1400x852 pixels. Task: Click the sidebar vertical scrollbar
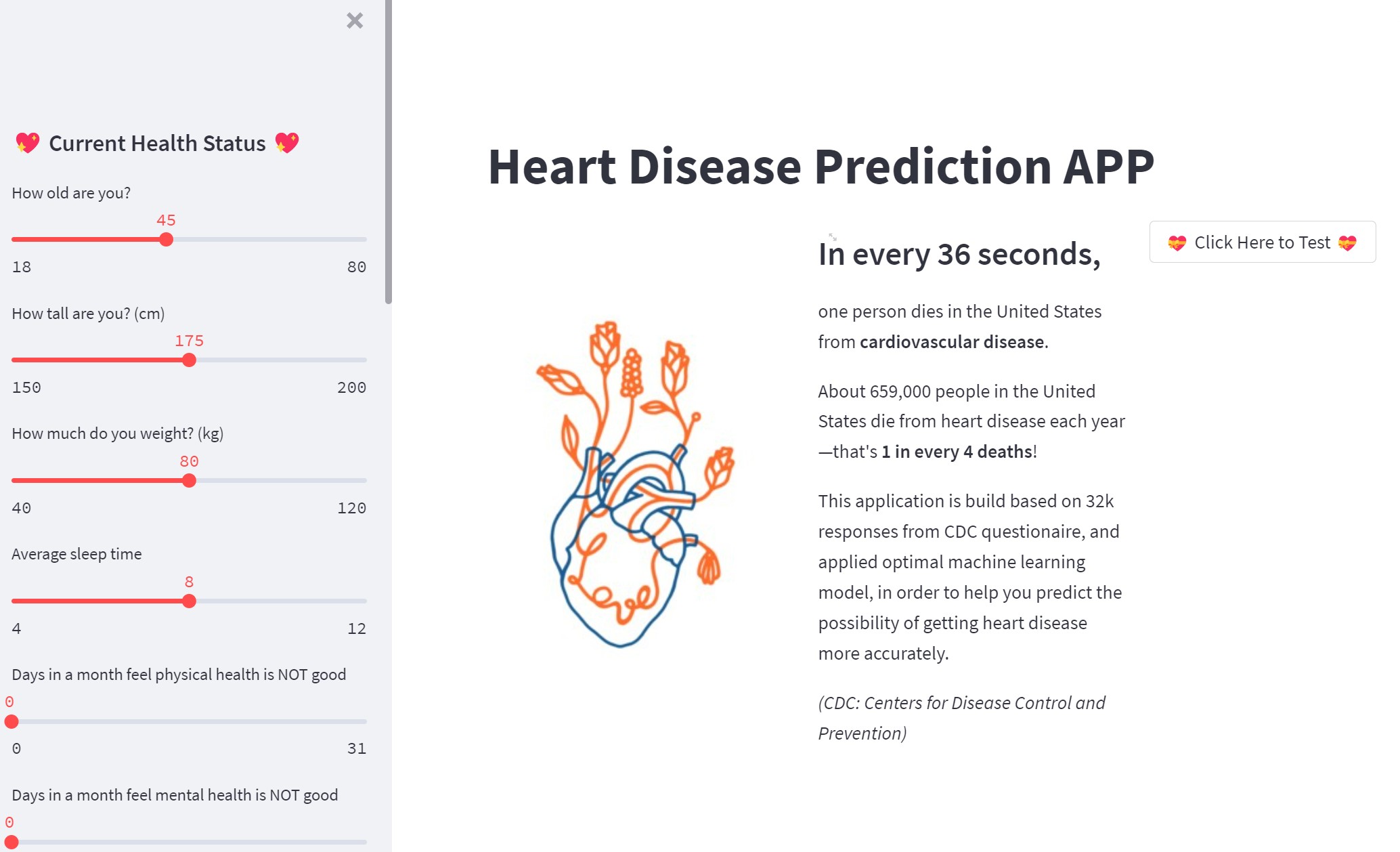coord(388,152)
